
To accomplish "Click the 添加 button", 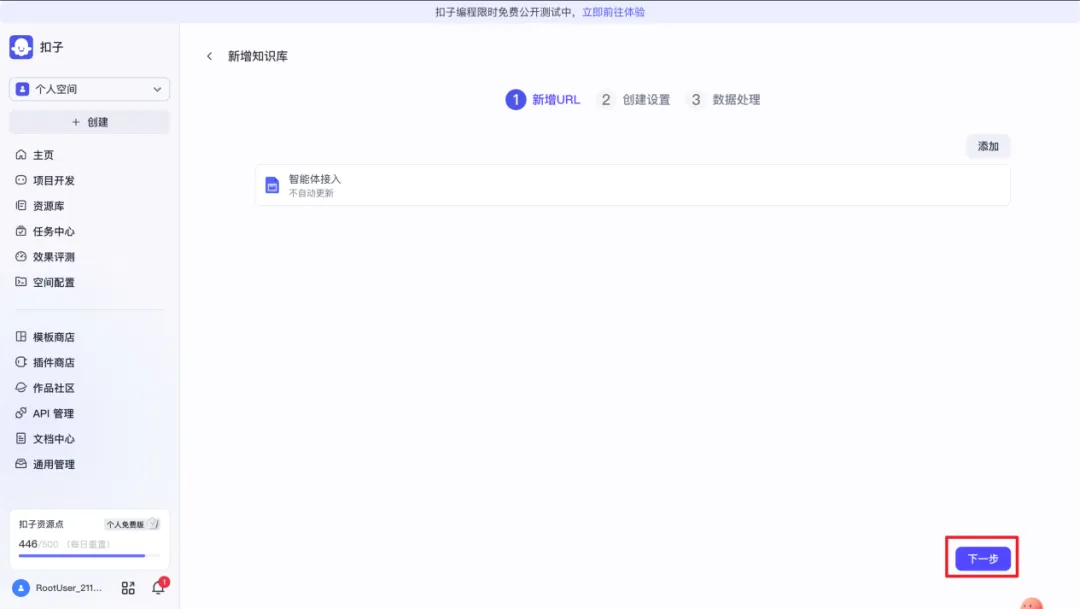I will click(x=988, y=146).
